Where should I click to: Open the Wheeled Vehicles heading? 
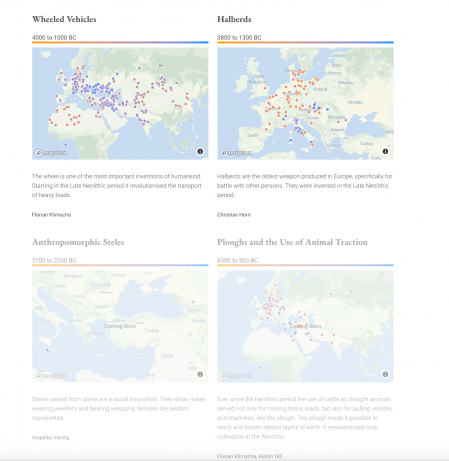(64, 19)
